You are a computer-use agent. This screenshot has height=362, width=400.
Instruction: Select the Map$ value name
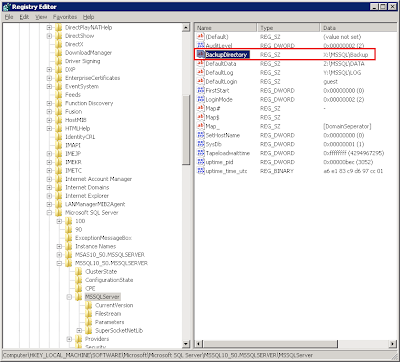pyautogui.click(x=212, y=117)
